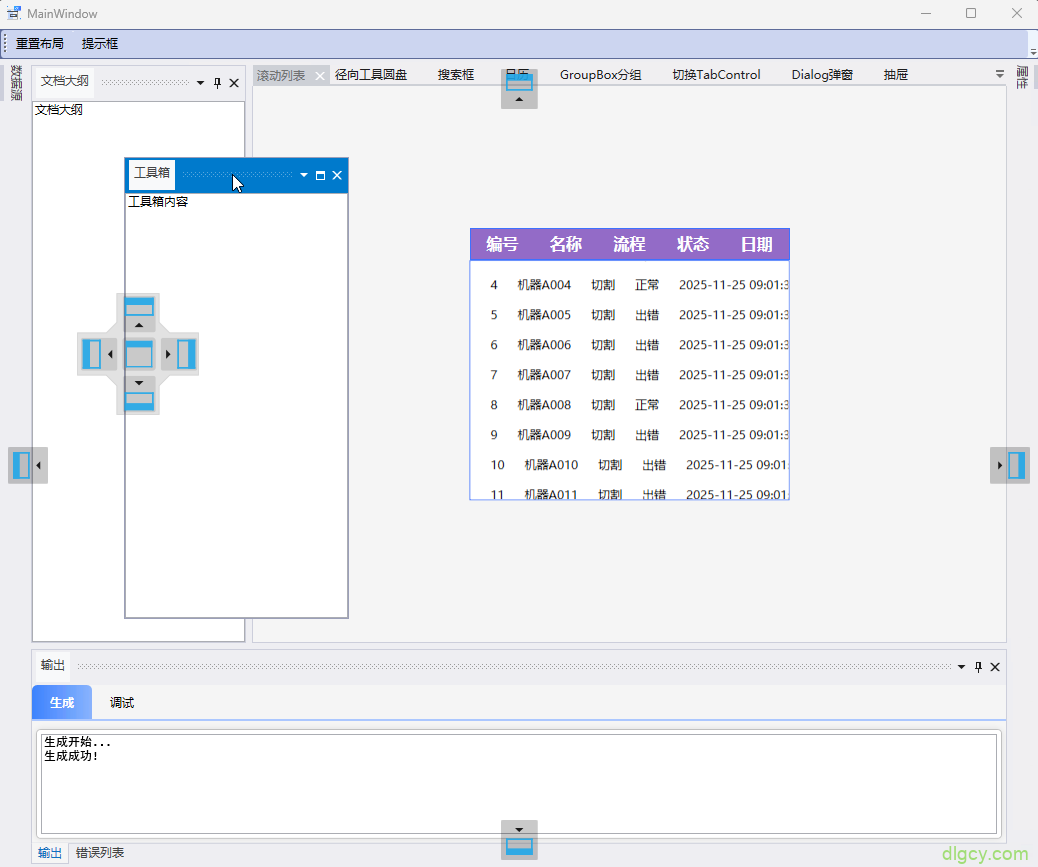Viewport: 1038px width, 867px height.
Task: Click the dock indicator at the window's bottom edge
Action: [519, 840]
